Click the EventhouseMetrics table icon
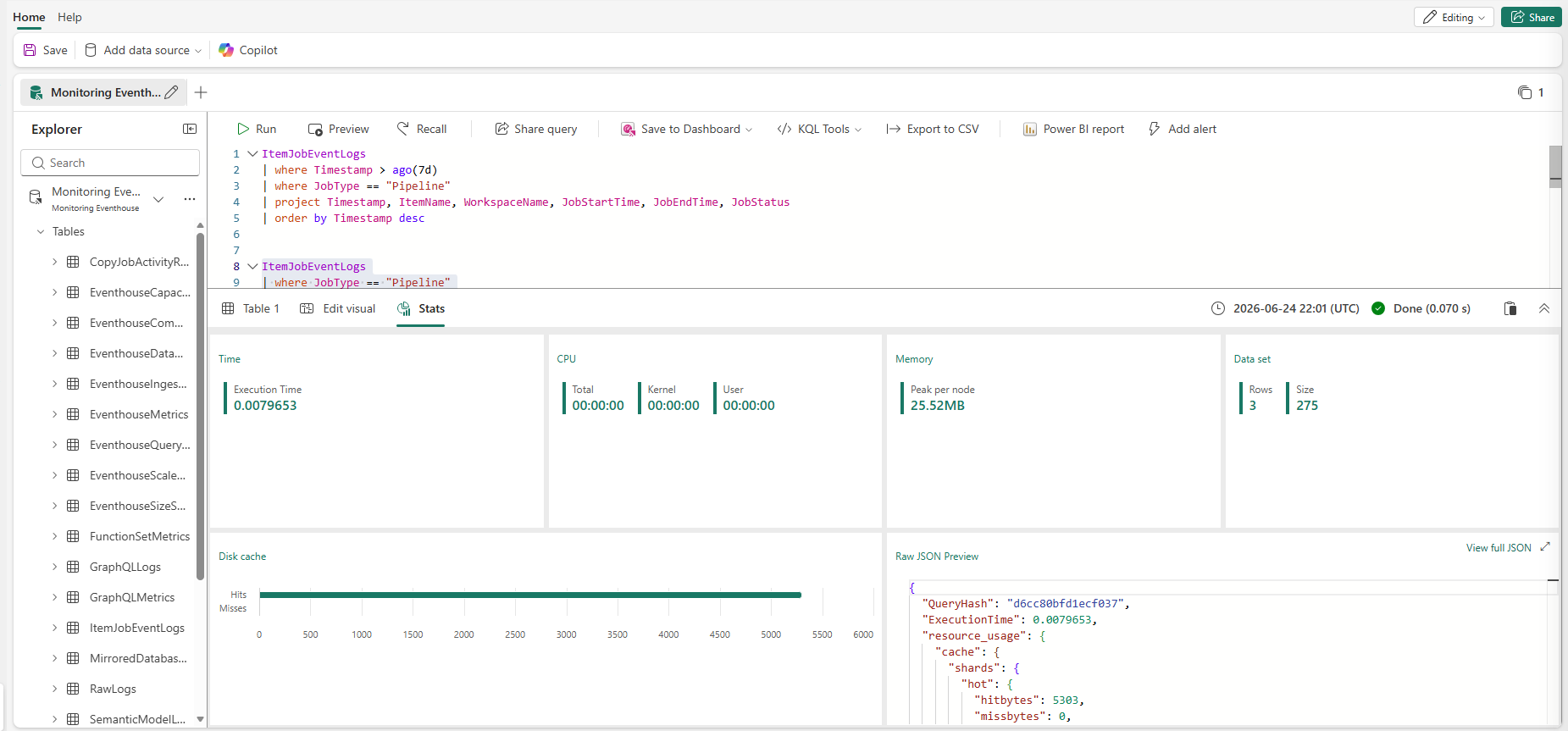The image size is (1568, 731). 73,414
